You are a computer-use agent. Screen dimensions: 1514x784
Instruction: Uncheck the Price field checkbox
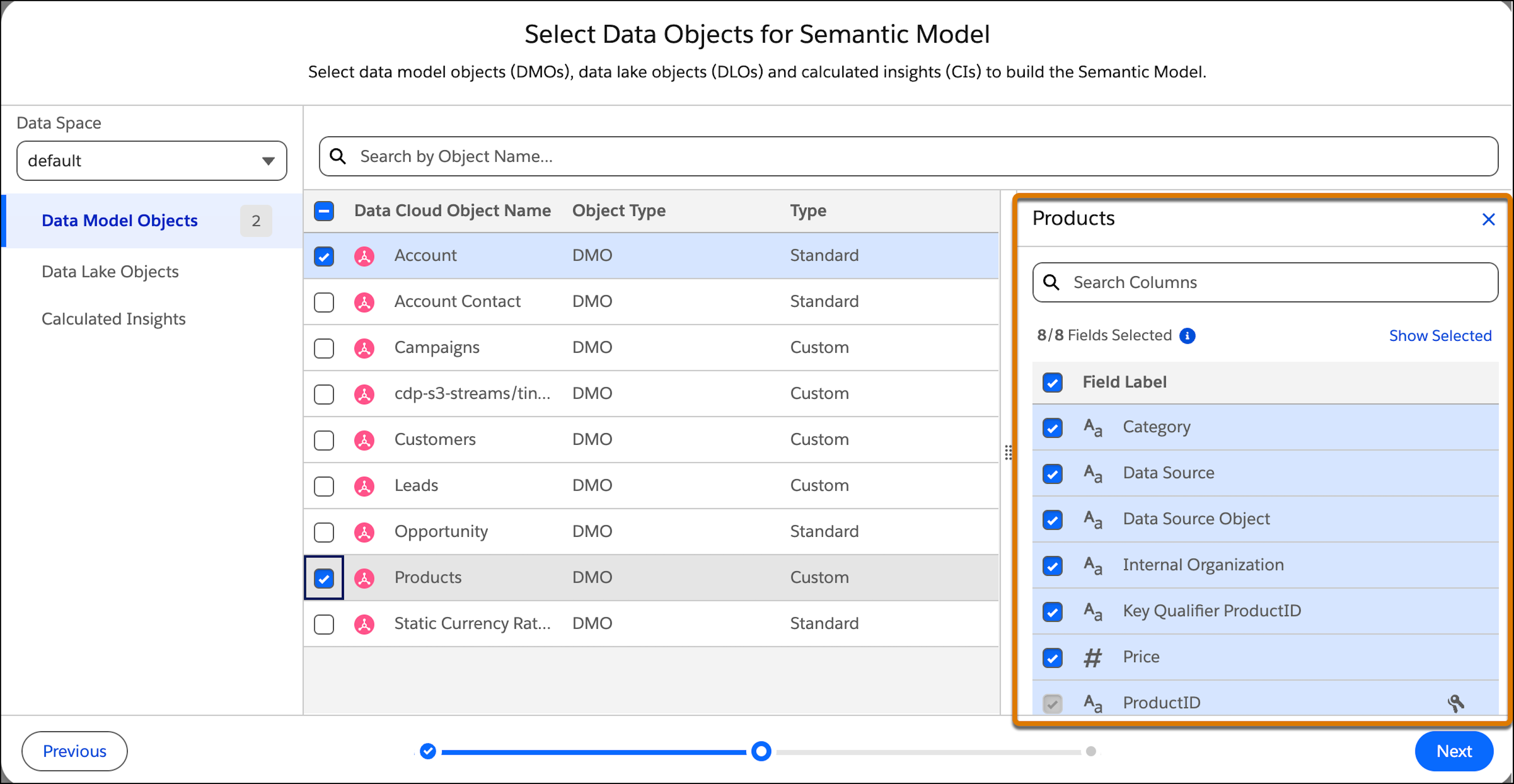point(1052,657)
